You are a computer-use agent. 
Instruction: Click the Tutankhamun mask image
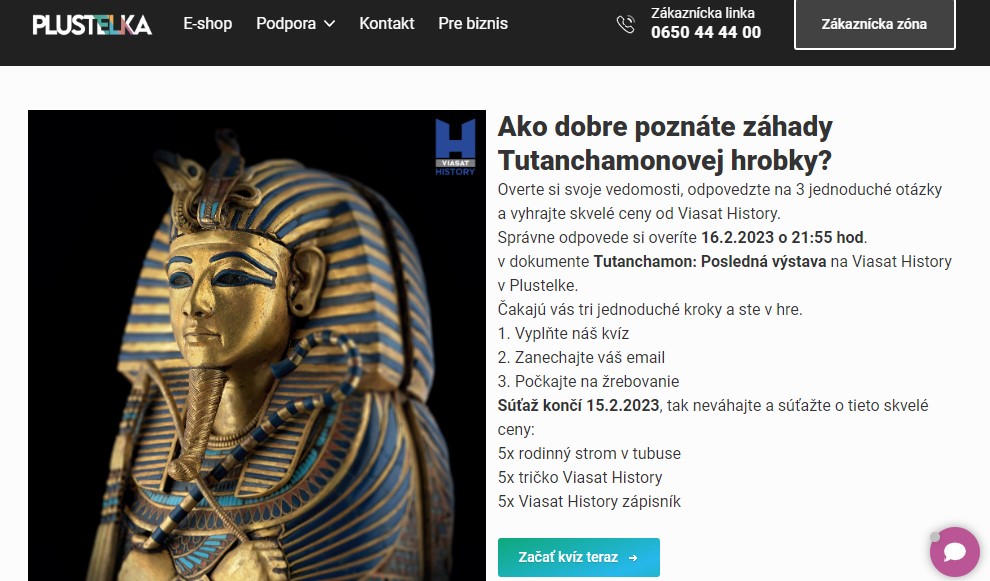[x=257, y=345]
